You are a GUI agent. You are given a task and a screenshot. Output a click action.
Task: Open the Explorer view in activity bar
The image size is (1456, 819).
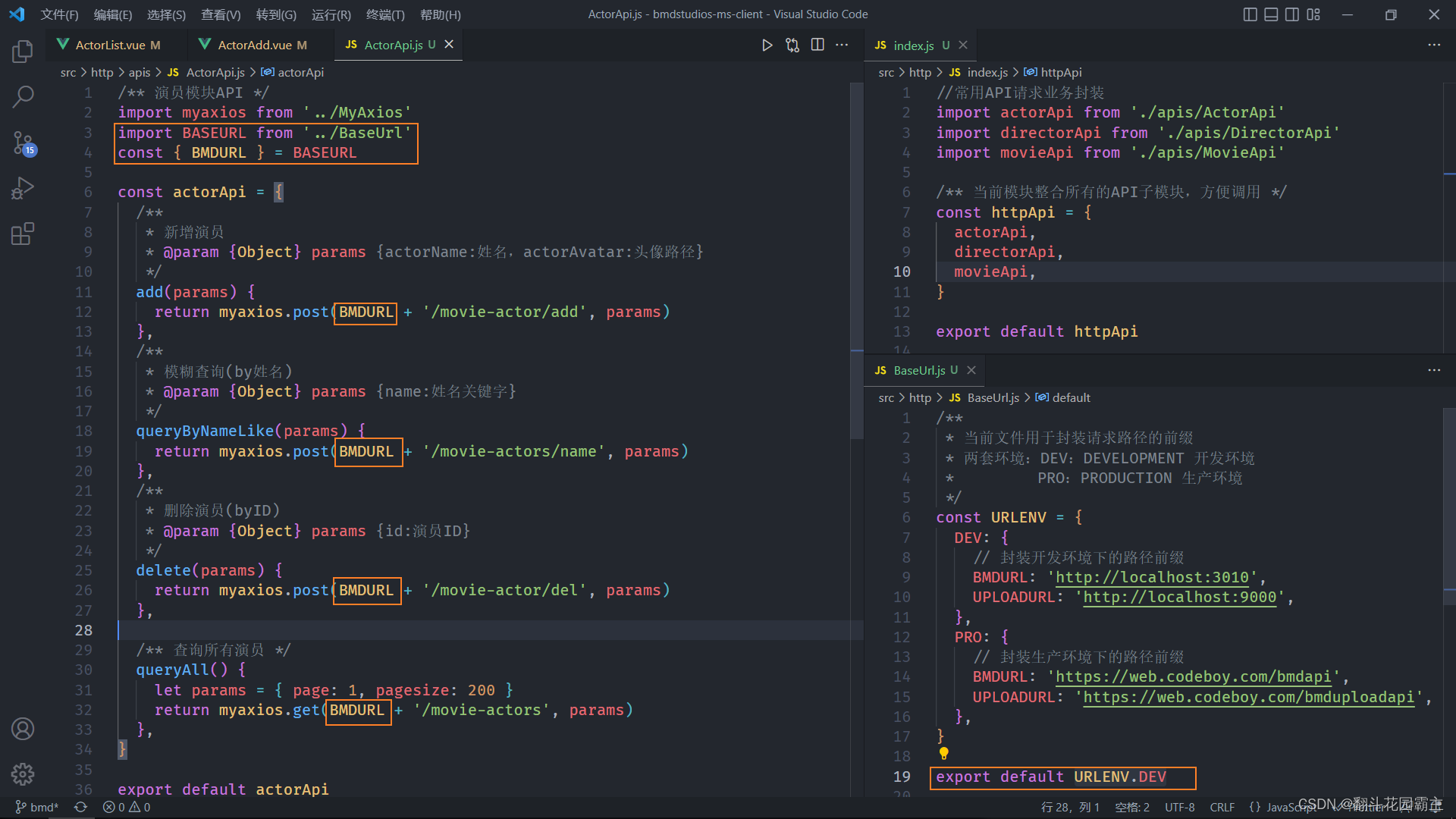[23, 51]
